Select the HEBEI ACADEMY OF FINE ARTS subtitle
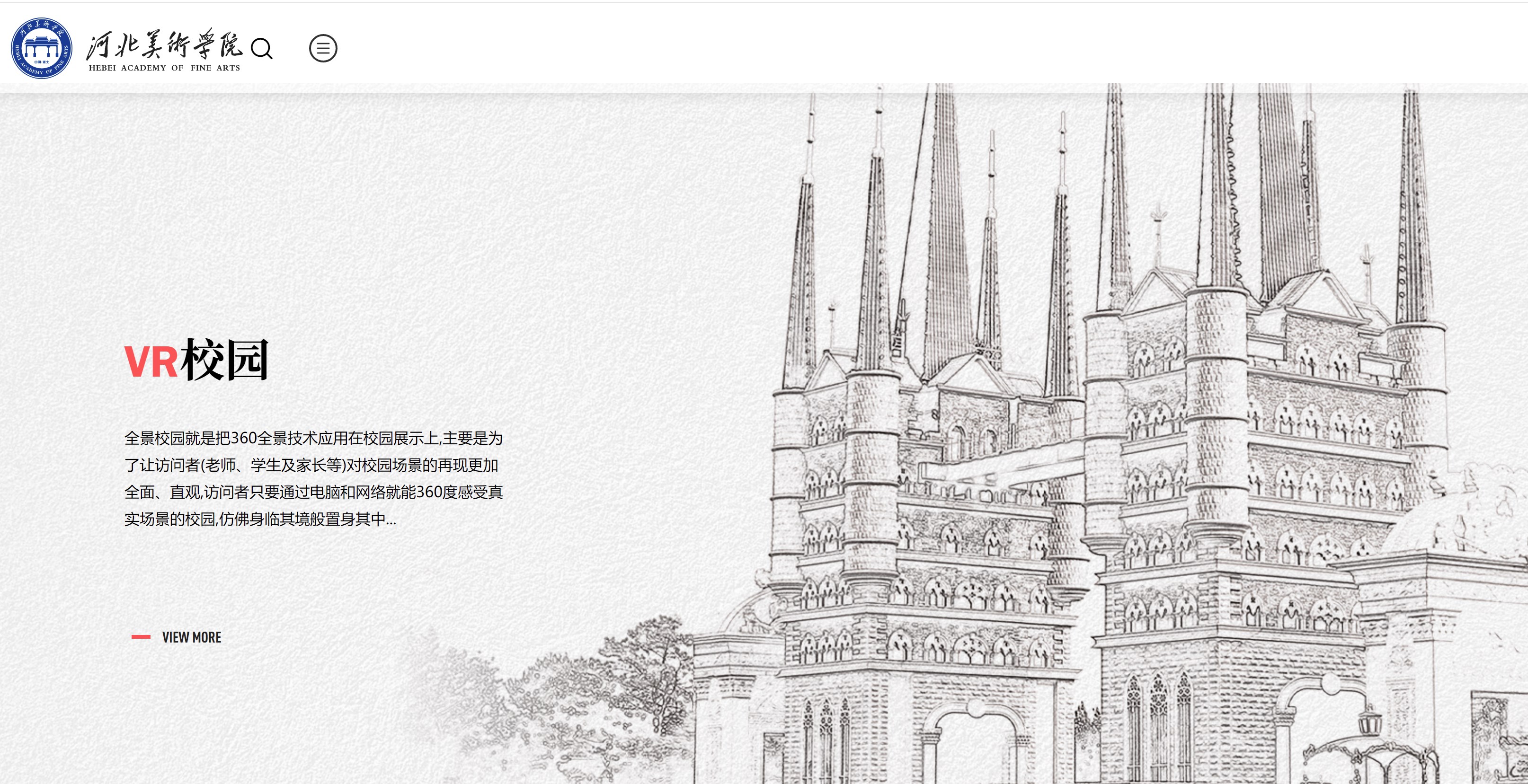 coord(164,68)
